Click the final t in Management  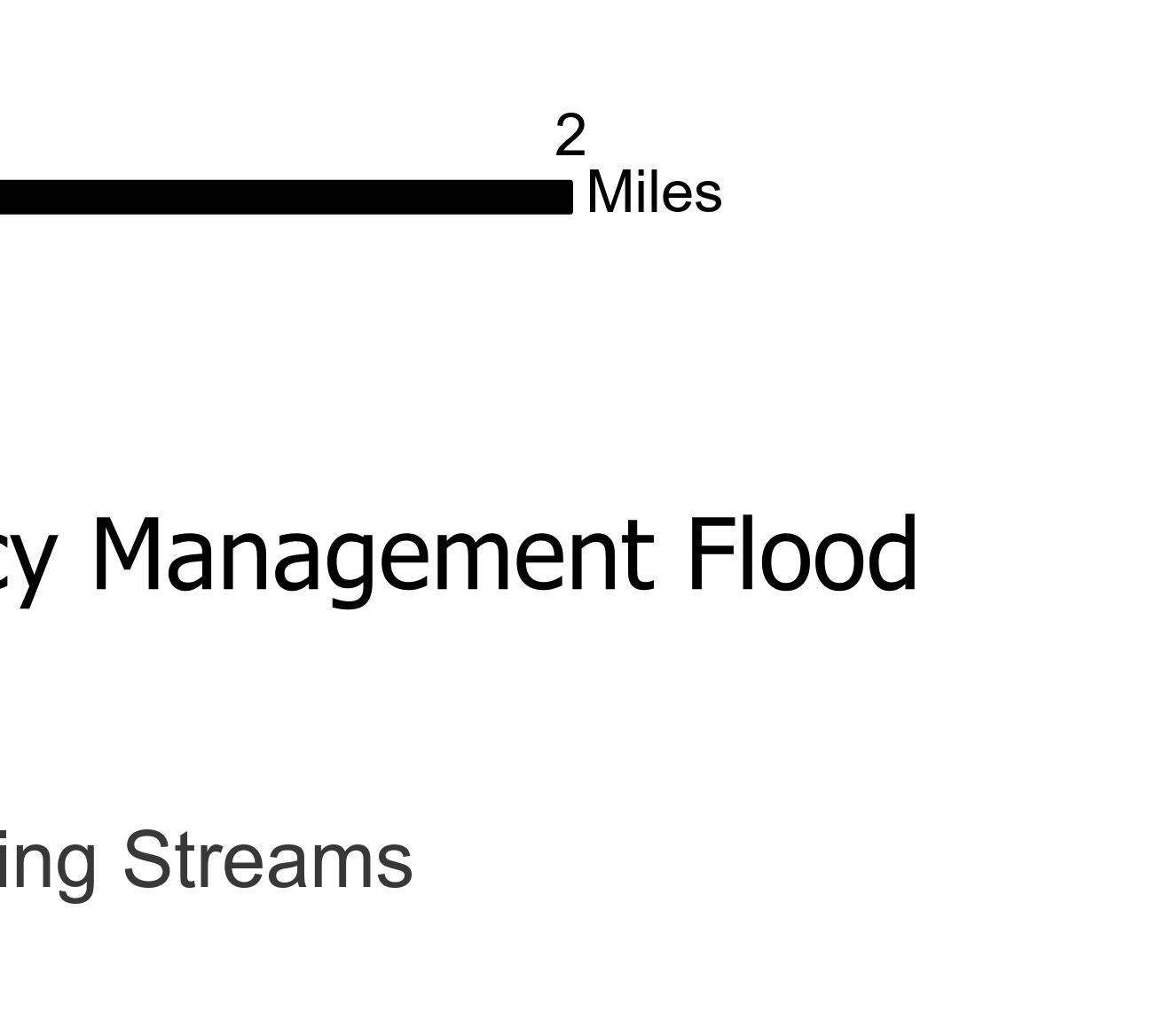pos(642,557)
